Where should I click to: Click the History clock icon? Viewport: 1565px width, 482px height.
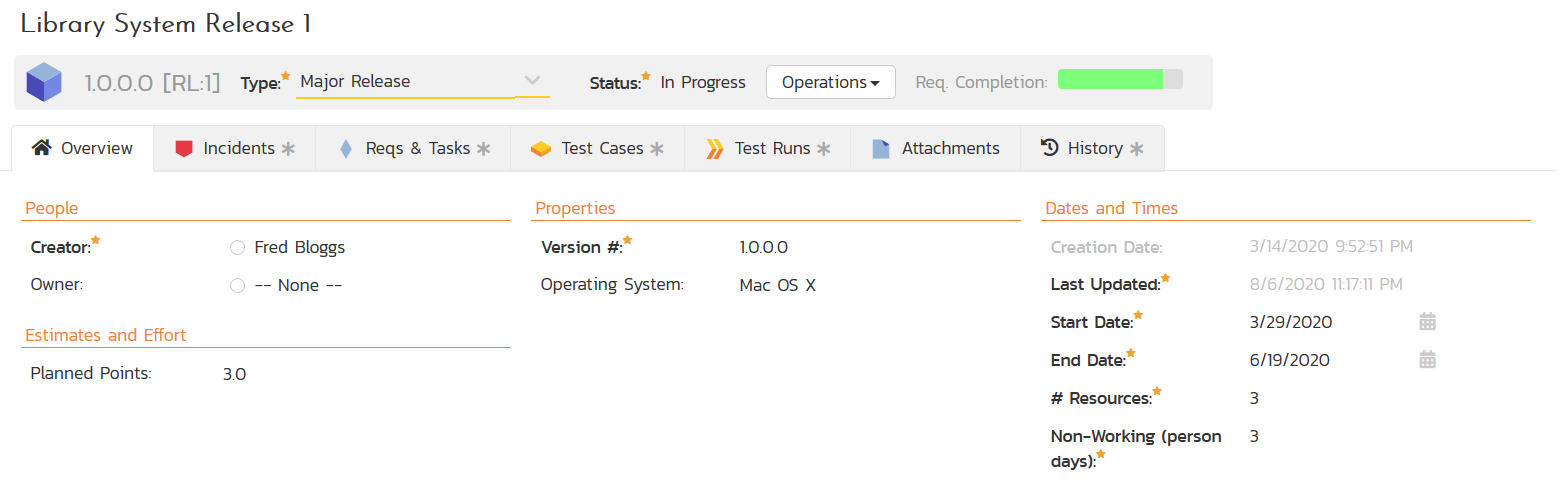pyautogui.click(x=1049, y=148)
